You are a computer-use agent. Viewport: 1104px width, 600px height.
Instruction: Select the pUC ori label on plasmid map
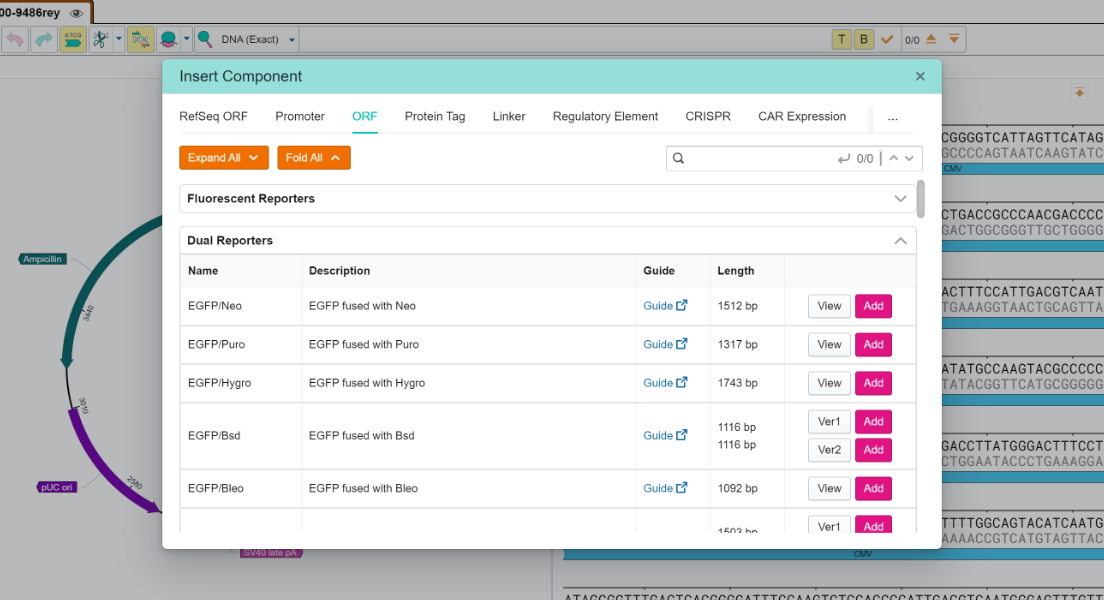(x=56, y=487)
